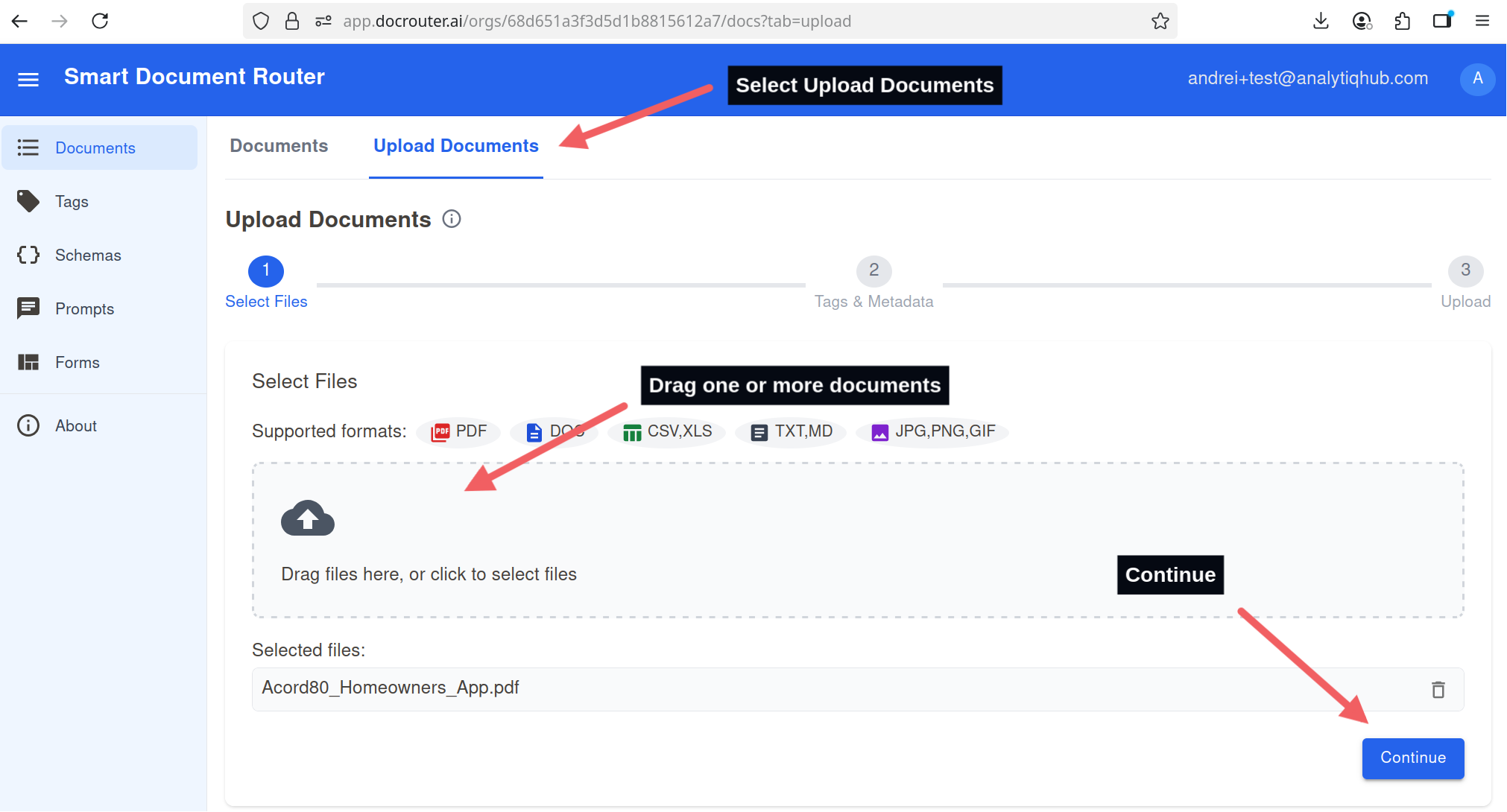Image resolution: width=1507 pixels, height=812 pixels.
Task: Click the user avatar icon
Action: click(x=1477, y=79)
